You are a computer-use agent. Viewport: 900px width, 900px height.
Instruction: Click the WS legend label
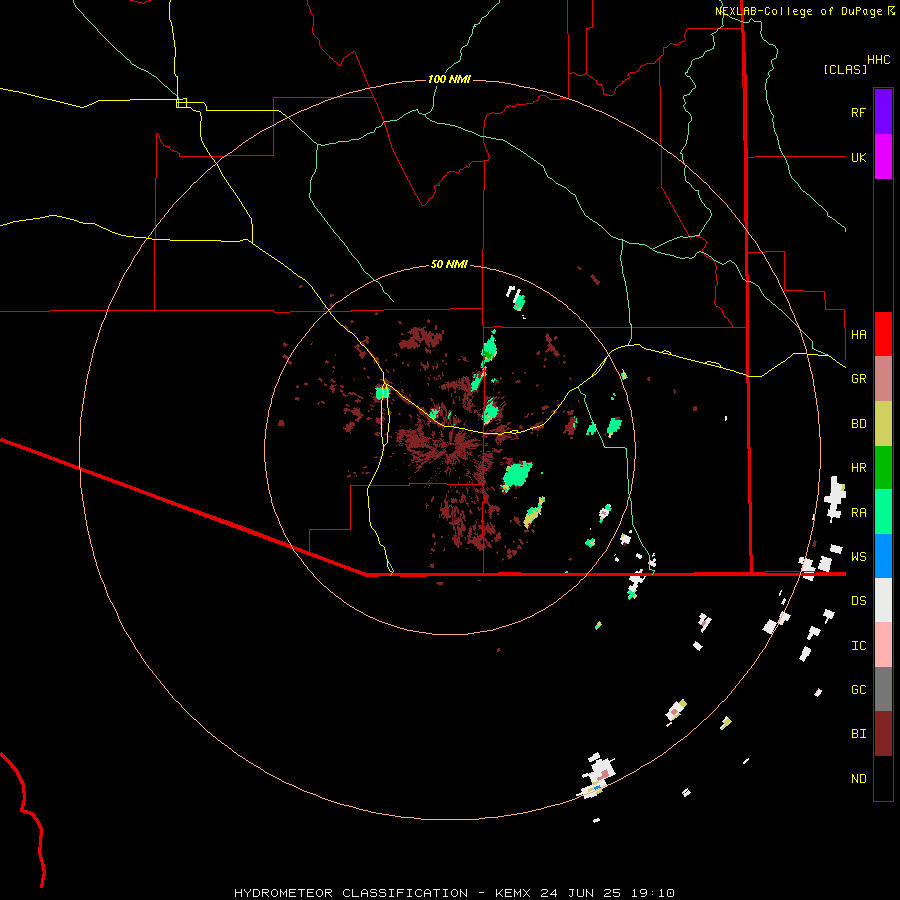(x=858, y=557)
